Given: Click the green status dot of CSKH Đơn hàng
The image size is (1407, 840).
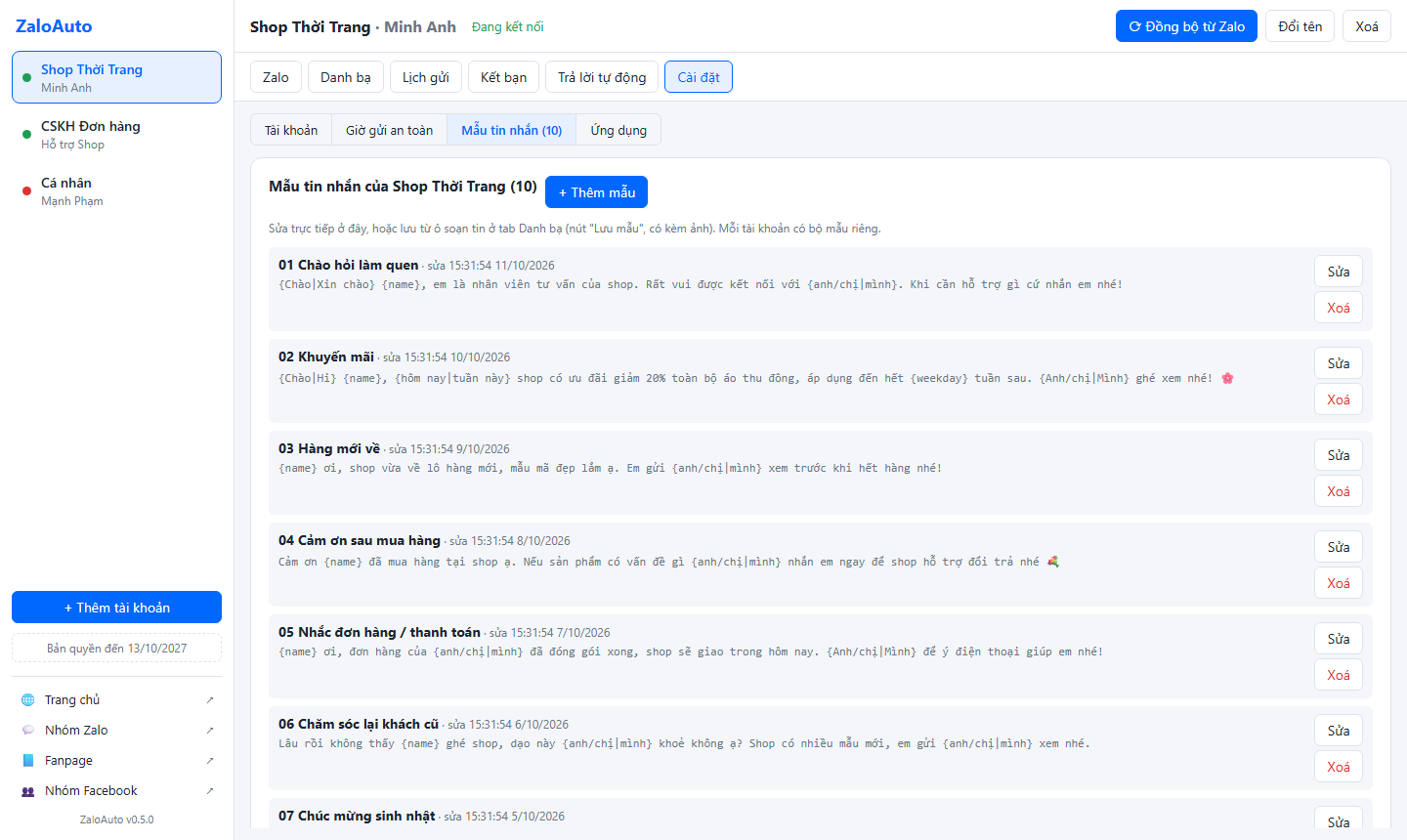Looking at the screenshot, I should (x=26, y=135).
